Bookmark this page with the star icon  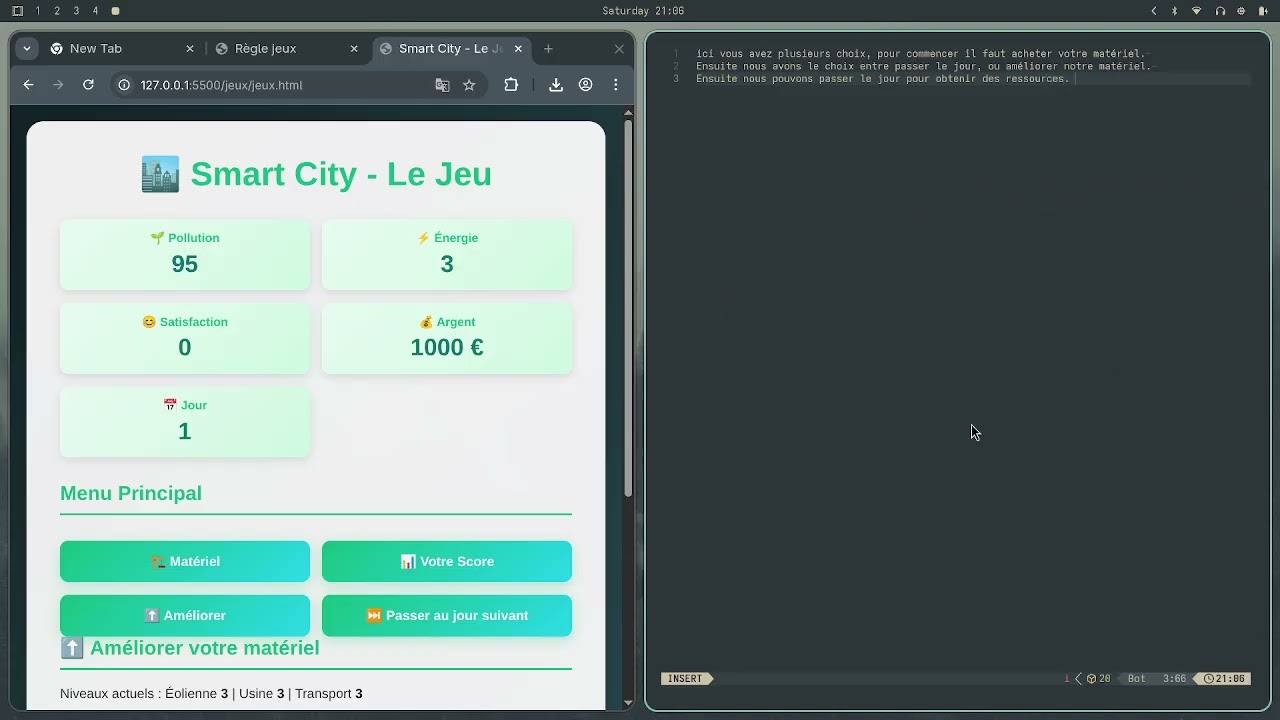pos(469,85)
